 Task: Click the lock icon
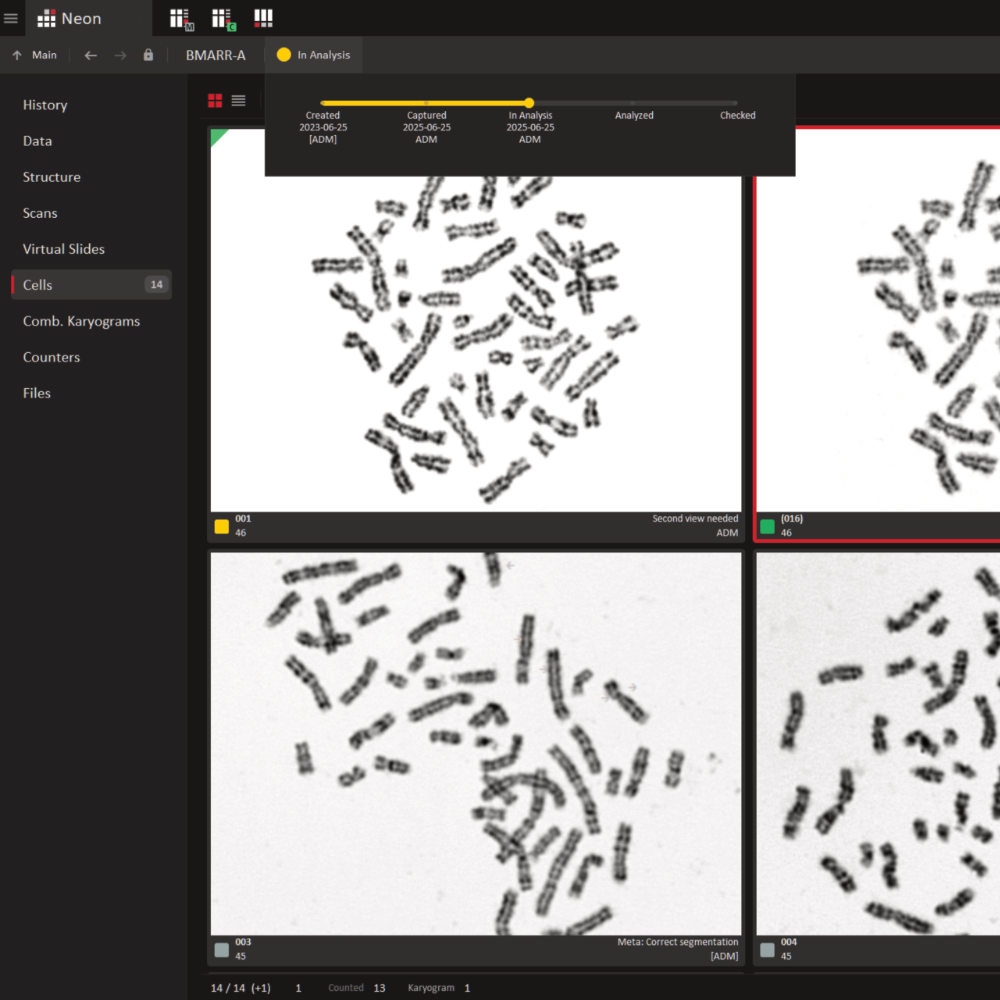pyautogui.click(x=148, y=55)
